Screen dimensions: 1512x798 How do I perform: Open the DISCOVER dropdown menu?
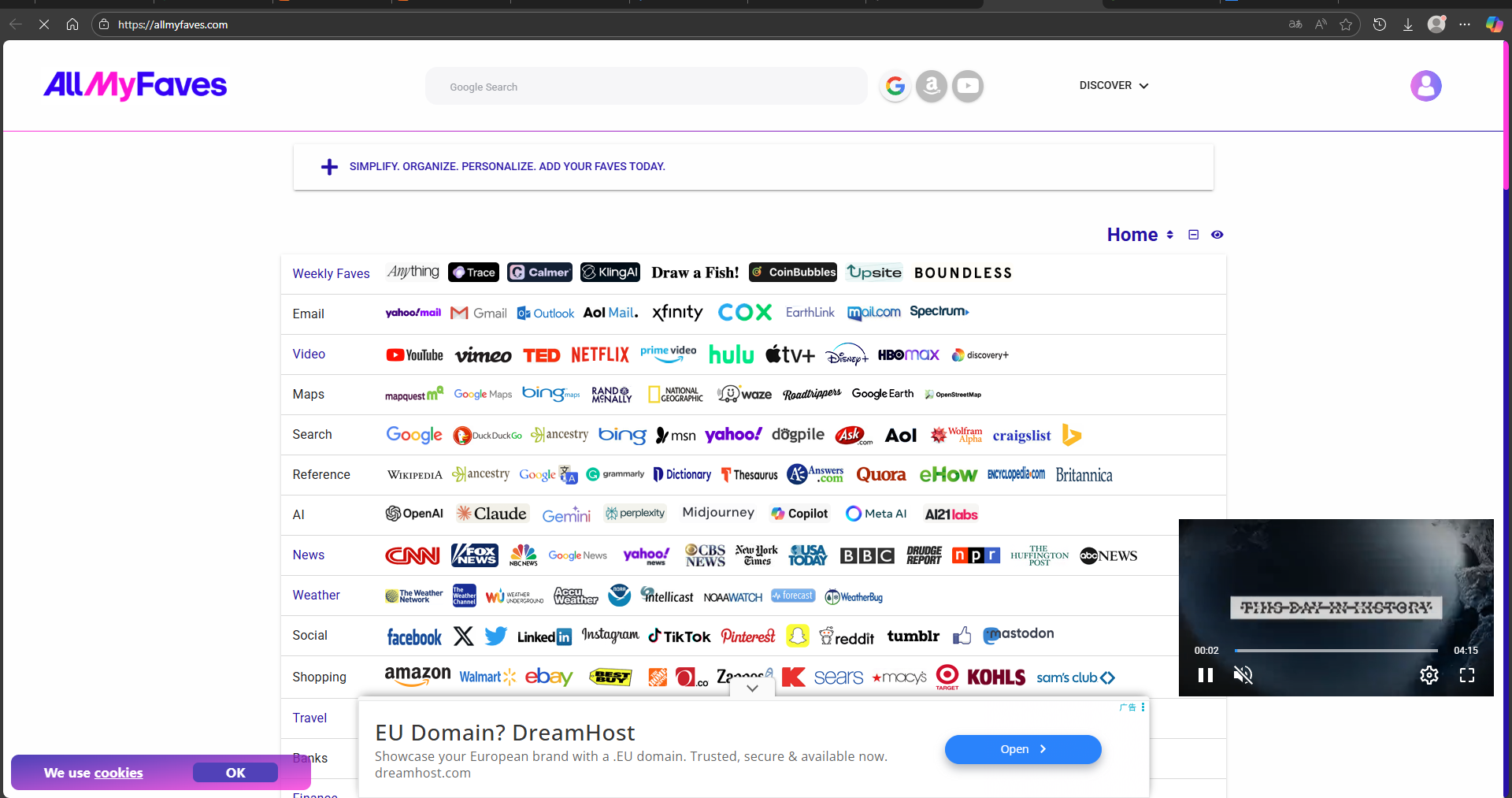(1114, 85)
